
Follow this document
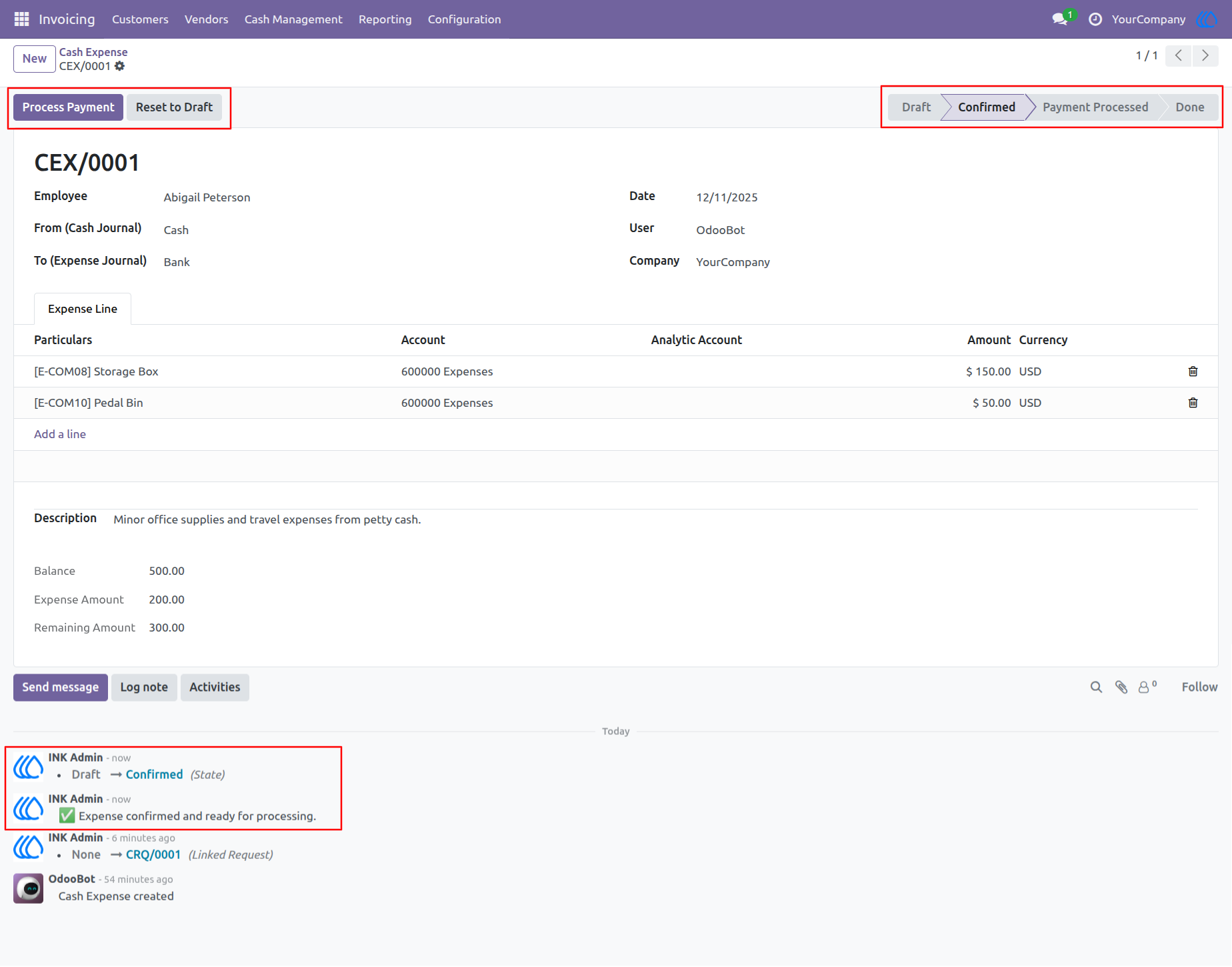[1199, 688]
